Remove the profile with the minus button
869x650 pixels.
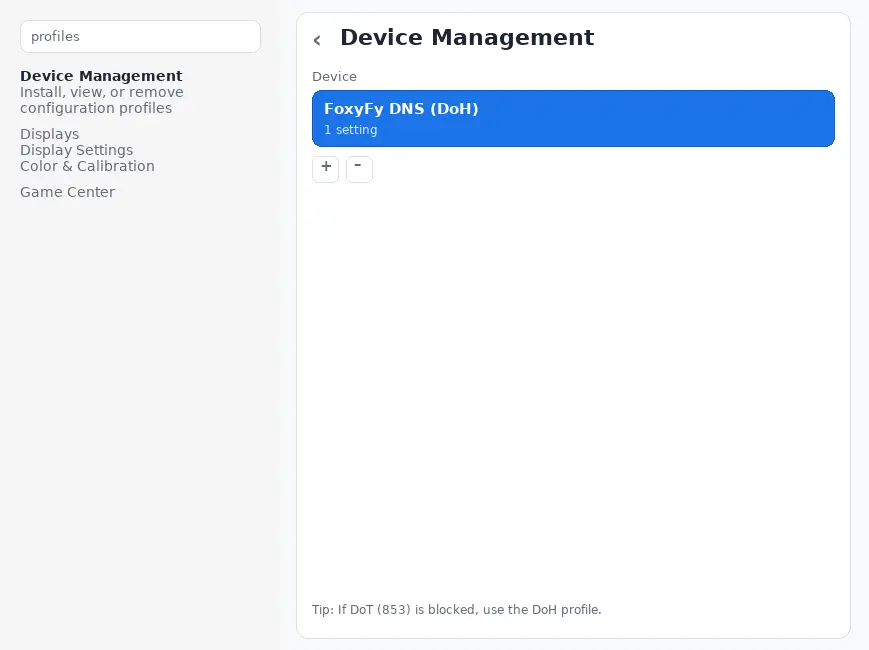pyautogui.click(x=359, y=168)
